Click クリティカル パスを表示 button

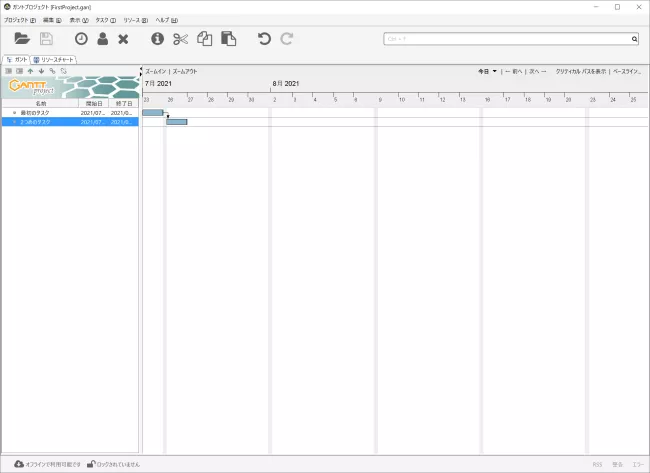581,72
